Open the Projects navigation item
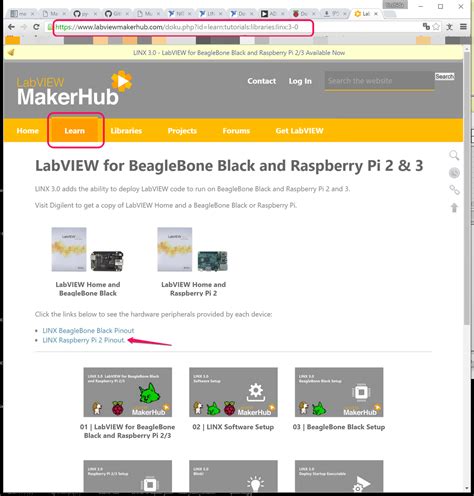474x496 pixels. [x=182, y=131]
